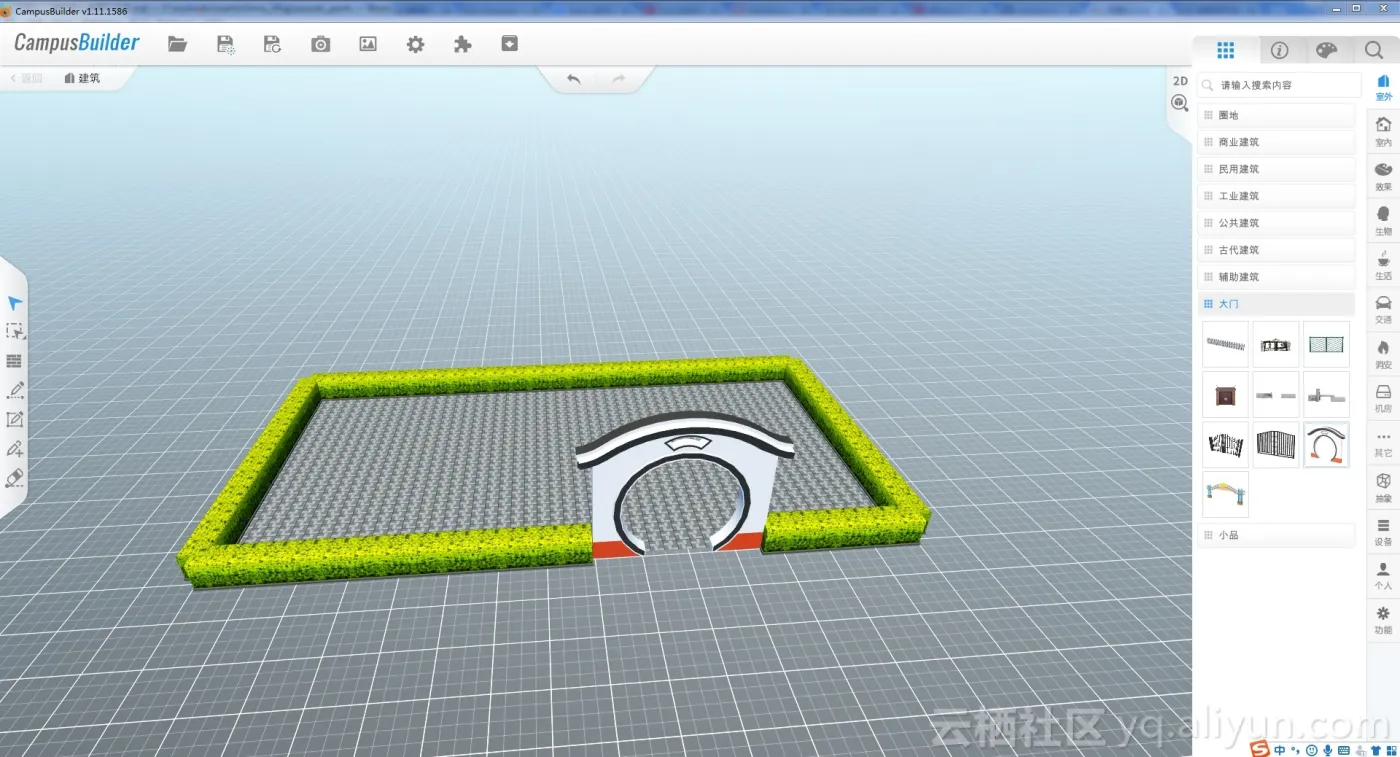Open the 功能 function category
This screenshot has height=757, width=1400.
coord(1383,619)
